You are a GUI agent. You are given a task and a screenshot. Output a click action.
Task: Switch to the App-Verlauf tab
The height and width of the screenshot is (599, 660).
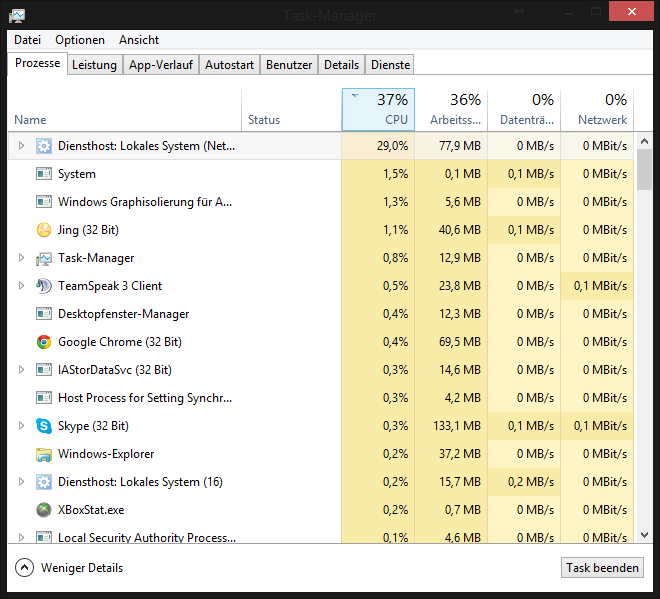161,65
